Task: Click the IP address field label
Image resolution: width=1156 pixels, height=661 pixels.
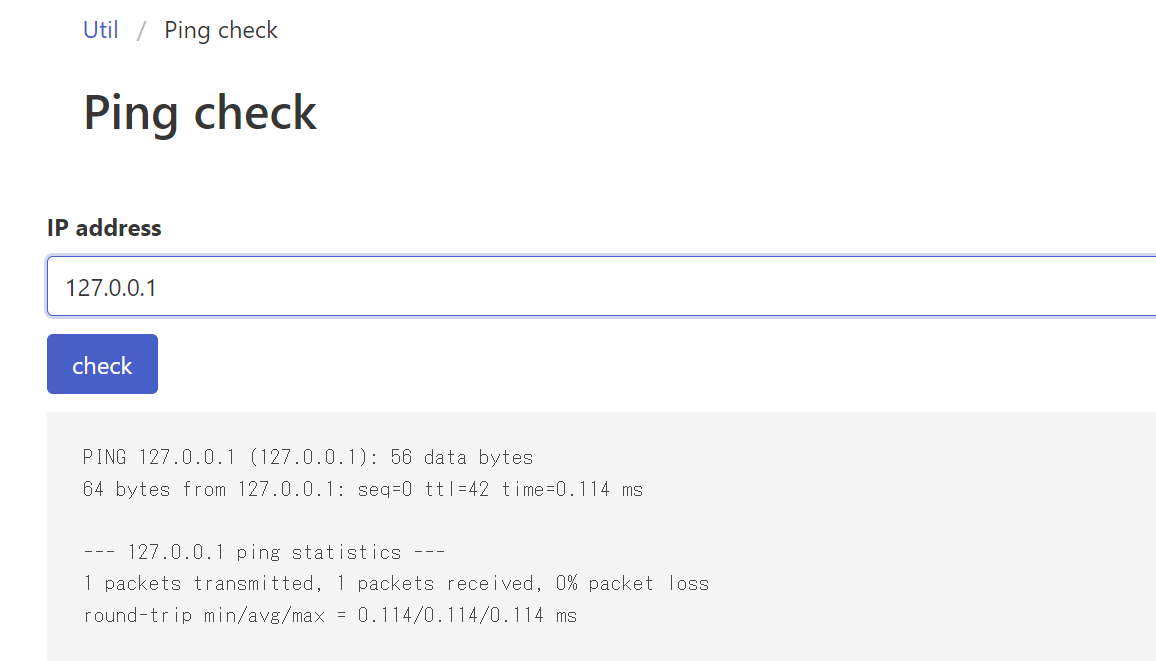Action: point(104,228)
